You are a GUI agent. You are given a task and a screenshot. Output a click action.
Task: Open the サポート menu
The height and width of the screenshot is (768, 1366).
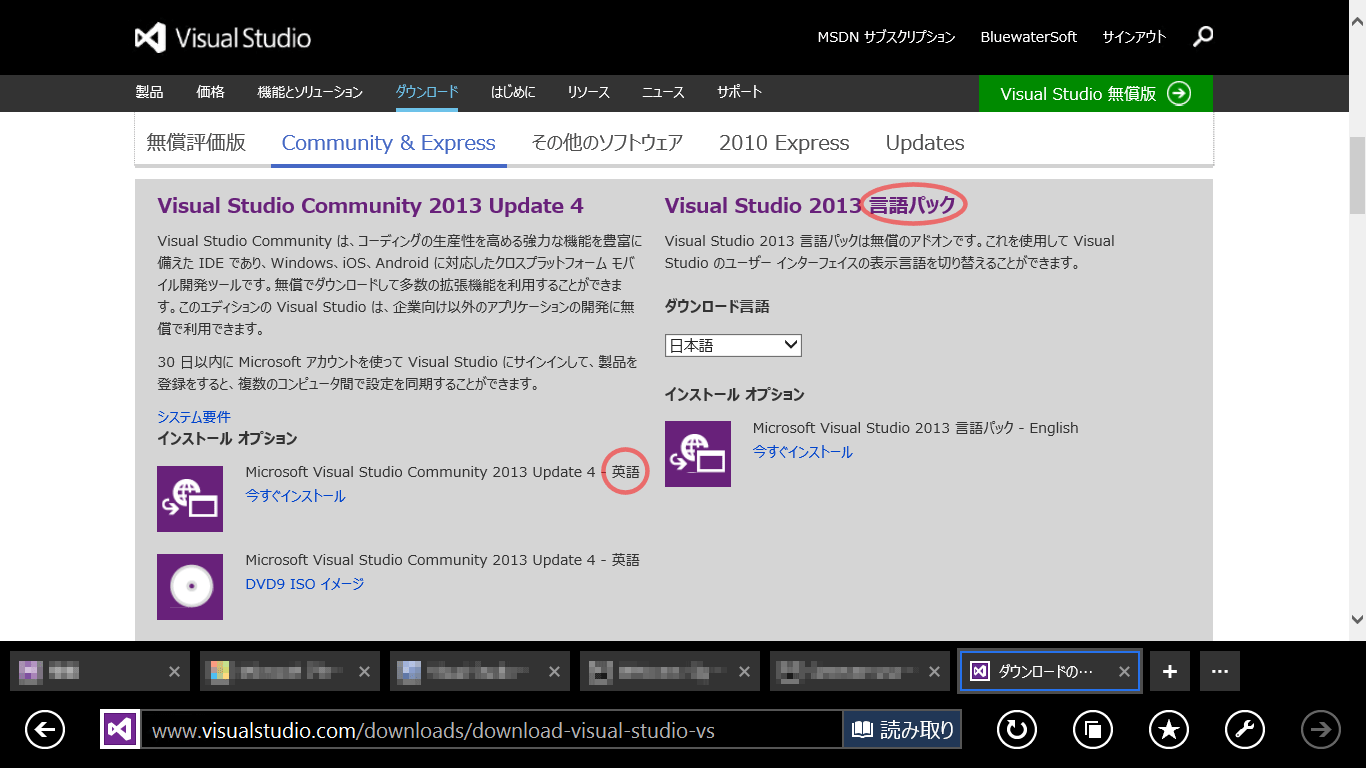tap(739, 92)
